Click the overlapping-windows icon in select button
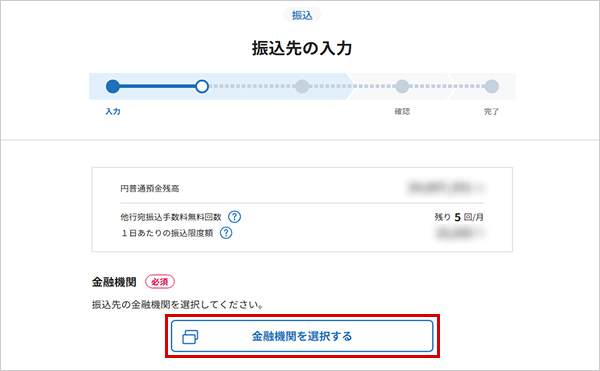600x371 pixels. pos(190,337)
